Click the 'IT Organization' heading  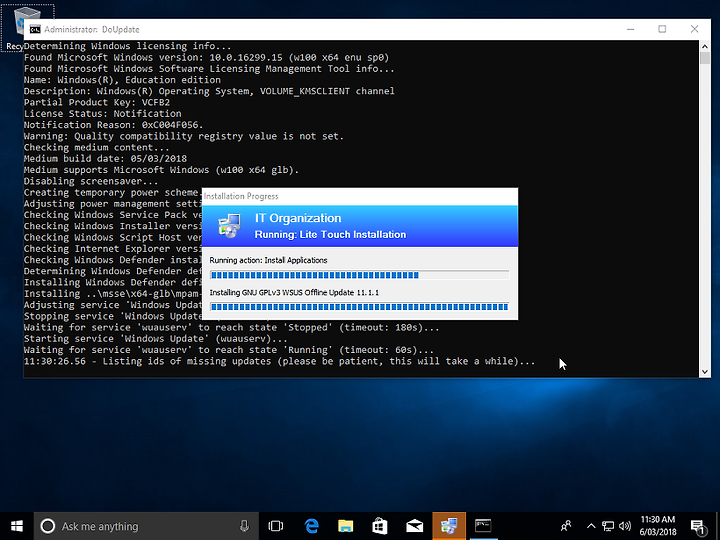(298, 218)
